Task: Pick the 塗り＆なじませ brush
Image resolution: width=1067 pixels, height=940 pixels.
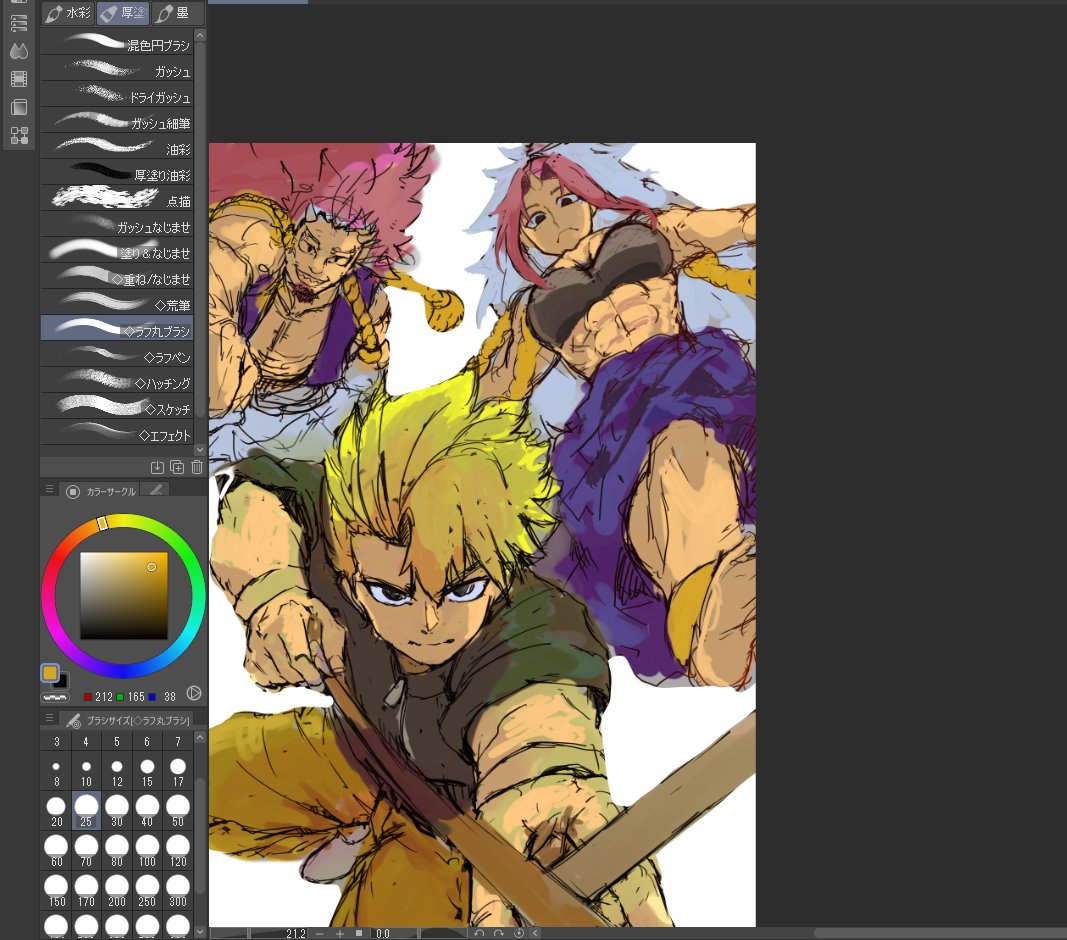Action: pos(117,250)
